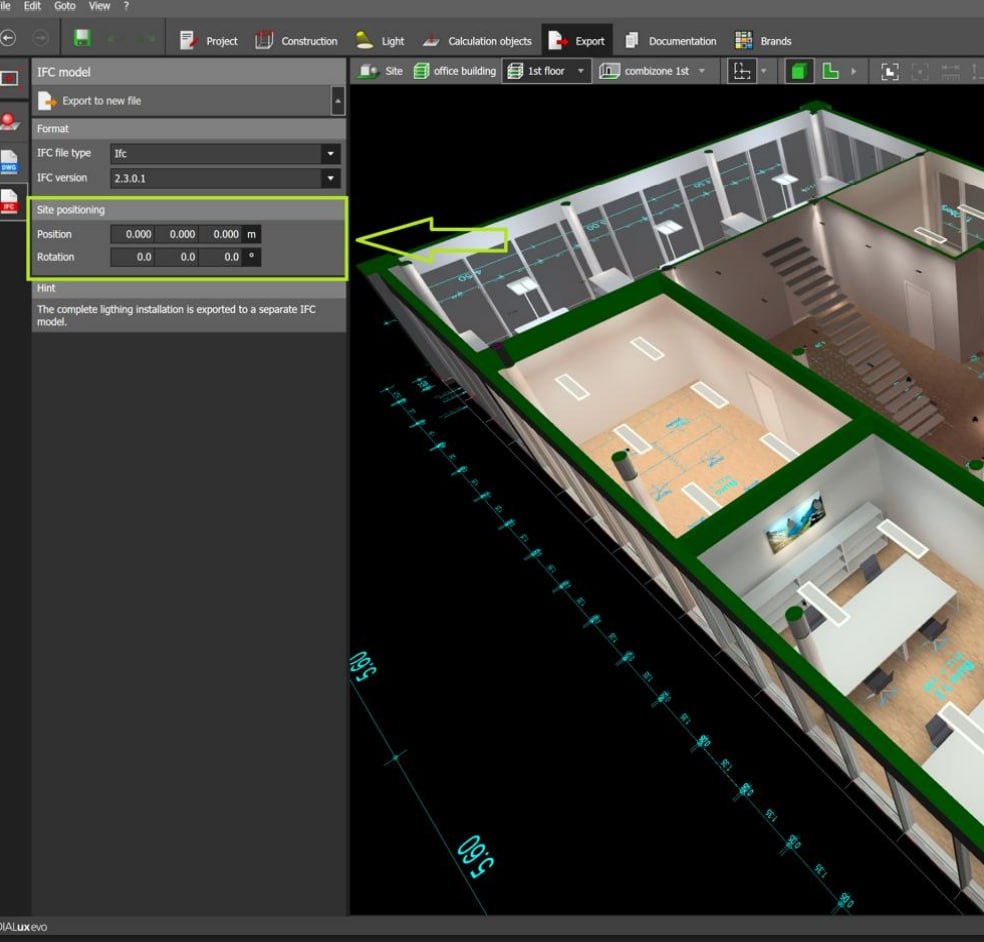This screenshot has height=942, width=984.
Task: Select the screenshot export icon in sidebar
Action: click(9, 78)
